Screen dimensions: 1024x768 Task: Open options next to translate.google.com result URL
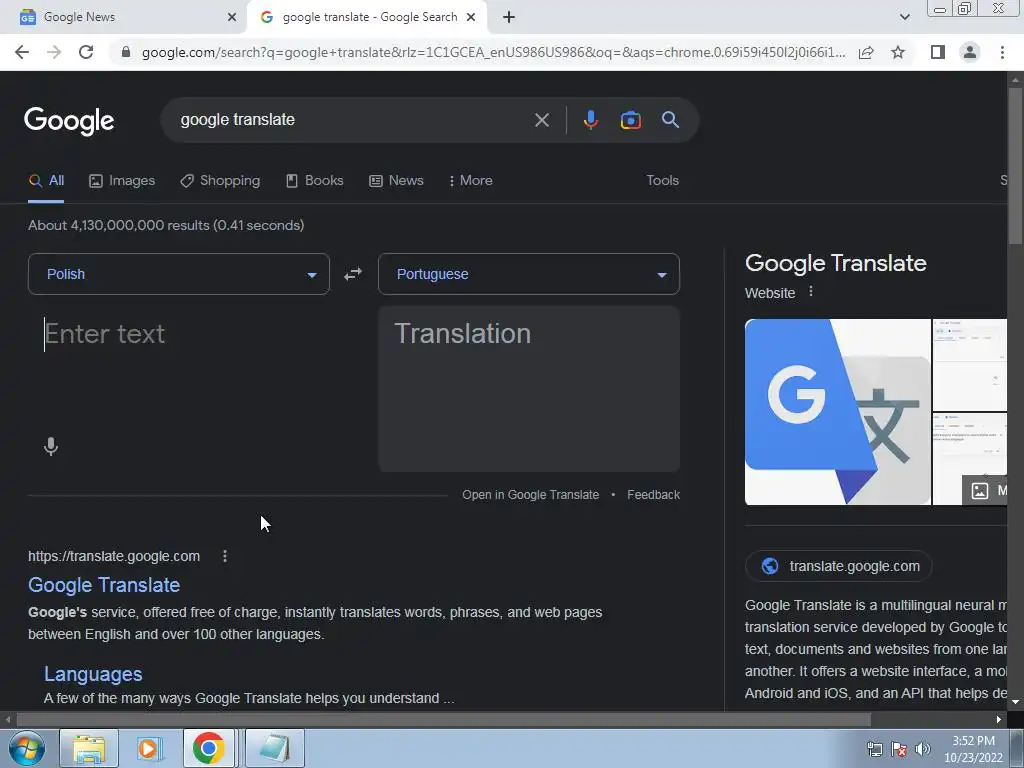point(225,556)
